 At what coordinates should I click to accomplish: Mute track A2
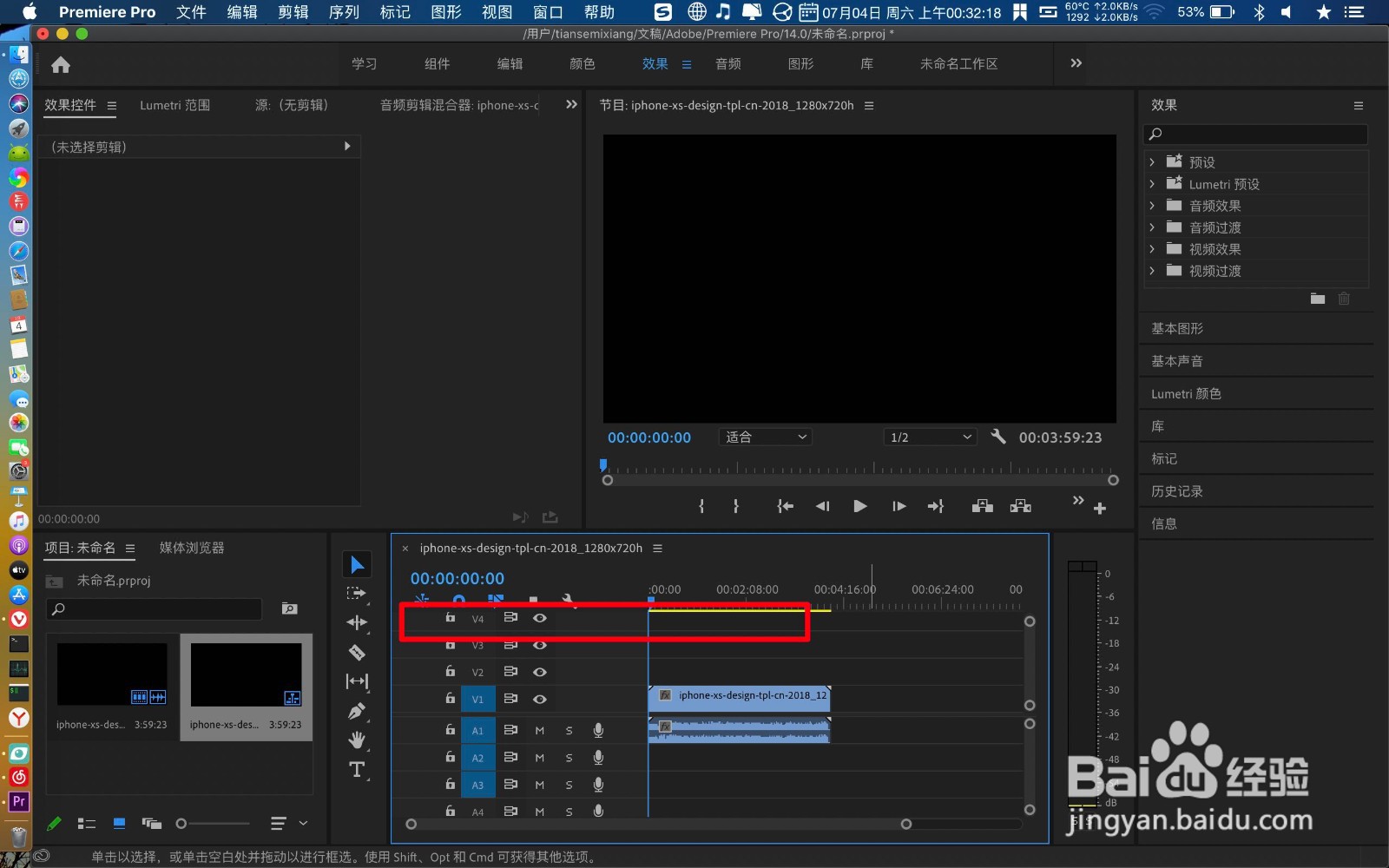[x=540, y=758]
